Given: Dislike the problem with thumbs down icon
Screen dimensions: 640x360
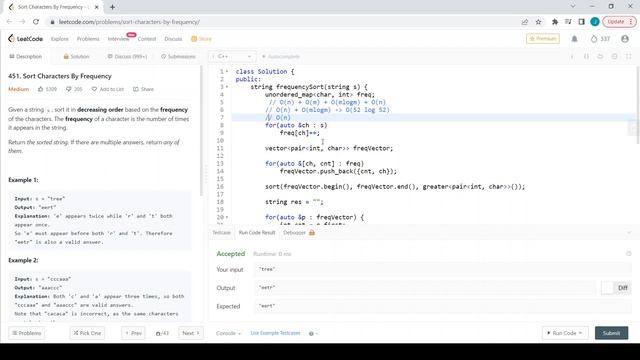Looking at the screenshot, I should 69,89.
